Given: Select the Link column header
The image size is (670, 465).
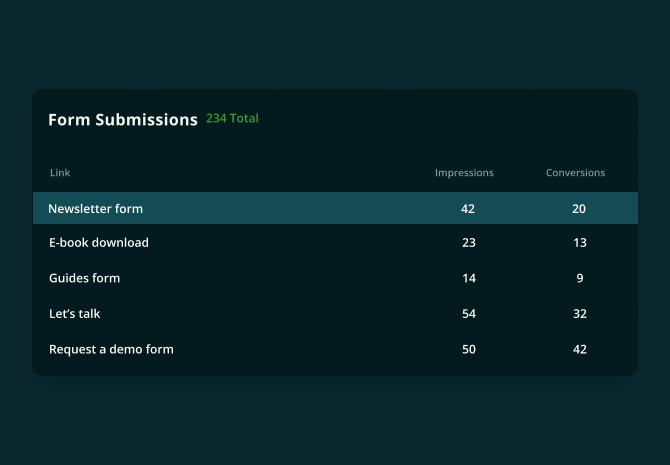Looking at the screenshot, I should pos(60,173).
